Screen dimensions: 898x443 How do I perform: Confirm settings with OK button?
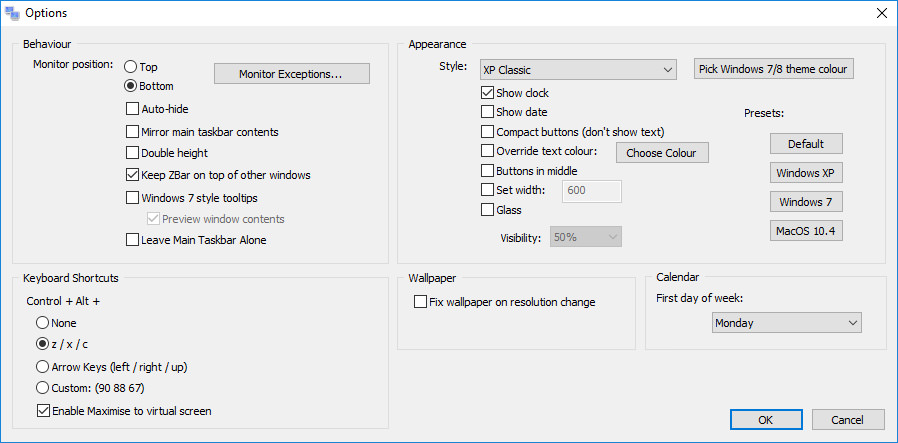pos(766,420)
